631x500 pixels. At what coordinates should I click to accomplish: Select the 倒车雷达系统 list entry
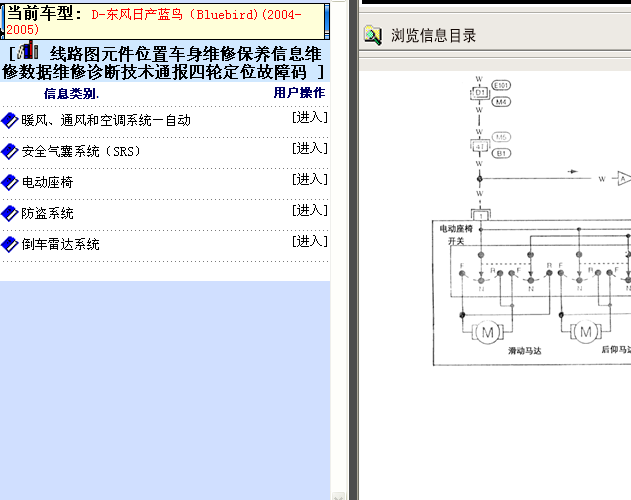[60, 244]
